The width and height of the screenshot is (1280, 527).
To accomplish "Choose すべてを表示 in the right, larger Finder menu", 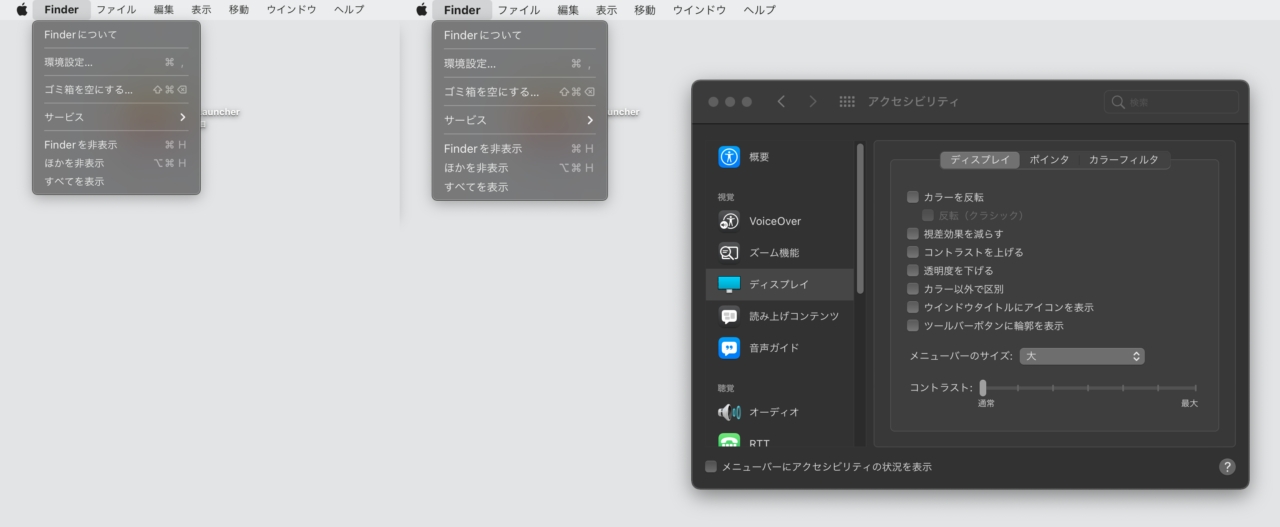I will pyautogui.click(x=519, y=187).
